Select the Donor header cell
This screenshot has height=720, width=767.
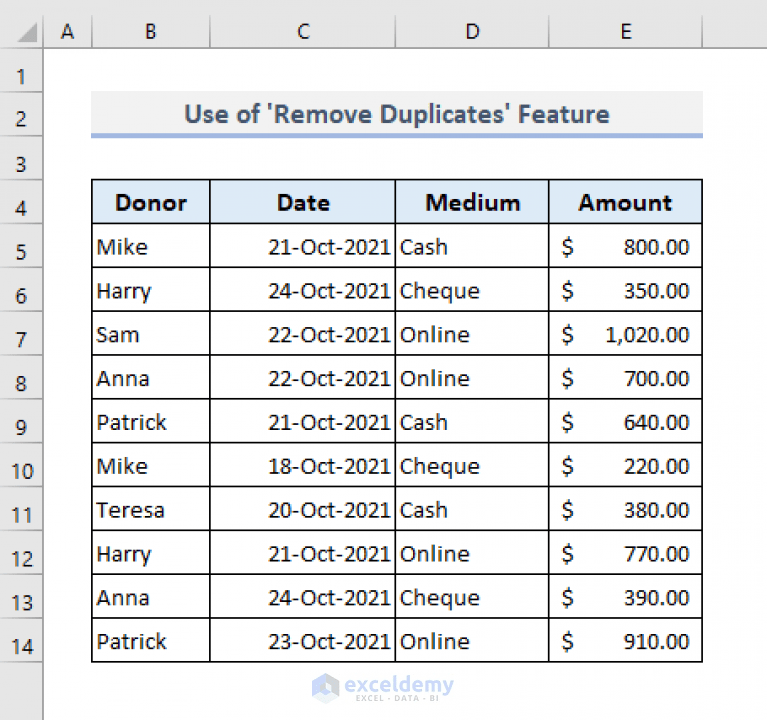151,202
